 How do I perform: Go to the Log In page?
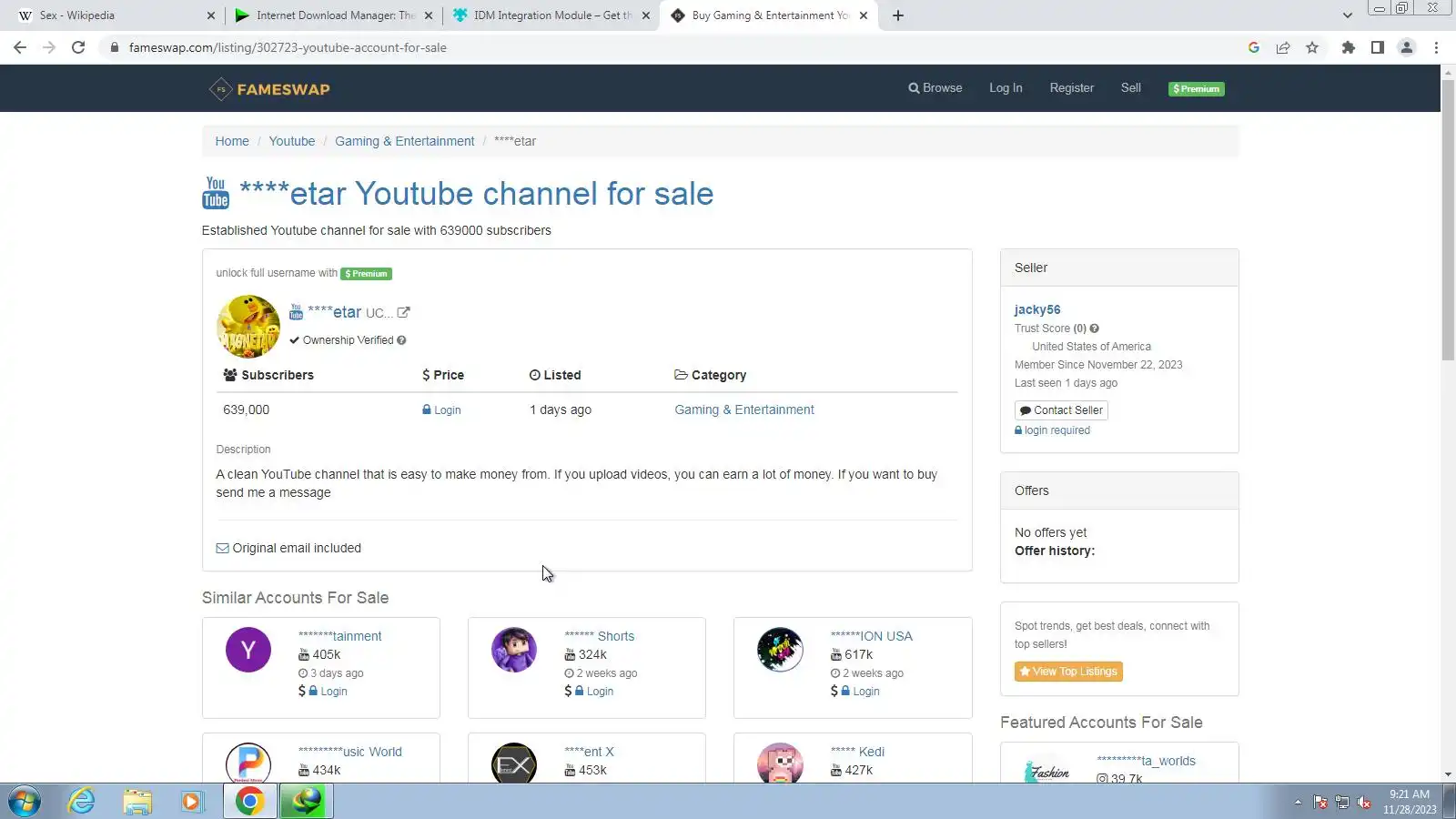point(1006,88)
